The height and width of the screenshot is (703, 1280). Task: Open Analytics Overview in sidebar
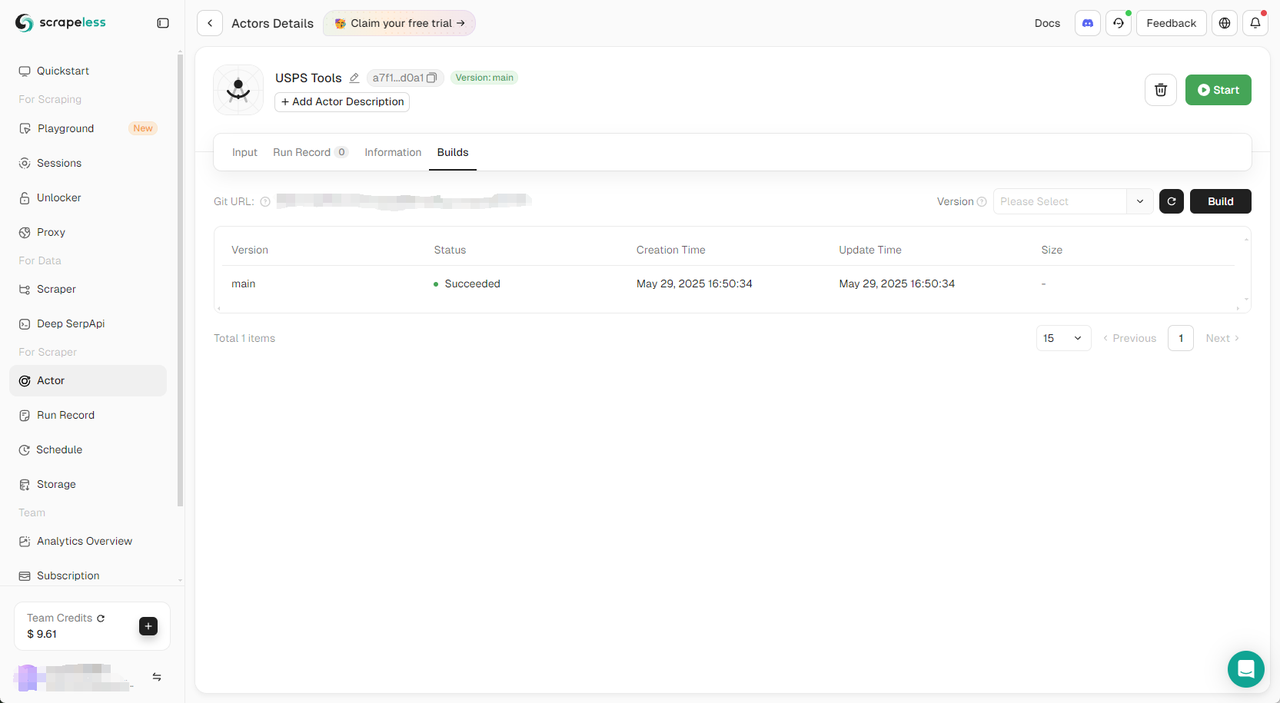click(x=88, y=541)
